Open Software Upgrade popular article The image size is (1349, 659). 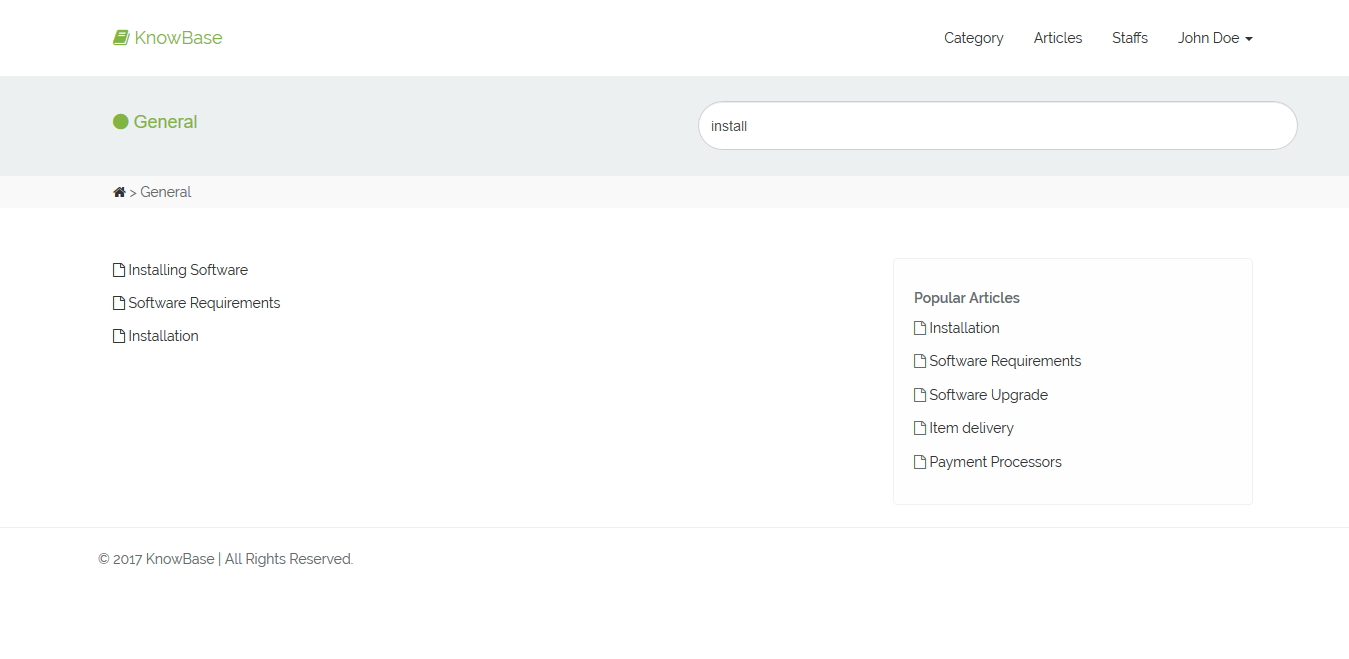pos(988,395)
